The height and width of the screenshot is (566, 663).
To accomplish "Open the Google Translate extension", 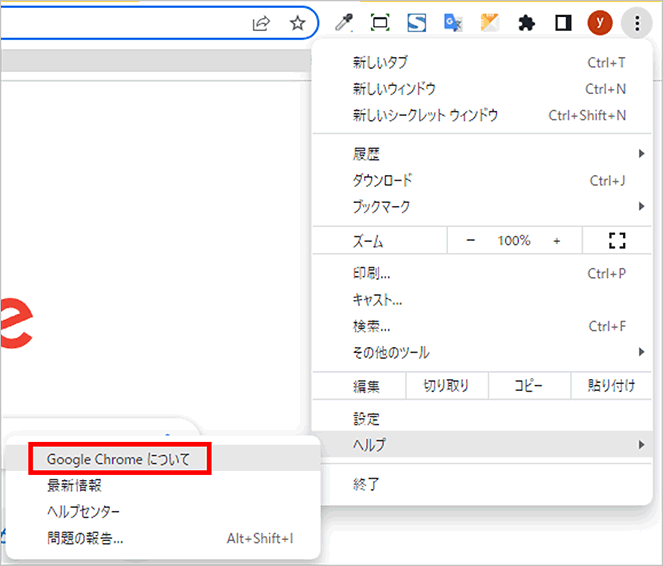I will click(453, 23).
